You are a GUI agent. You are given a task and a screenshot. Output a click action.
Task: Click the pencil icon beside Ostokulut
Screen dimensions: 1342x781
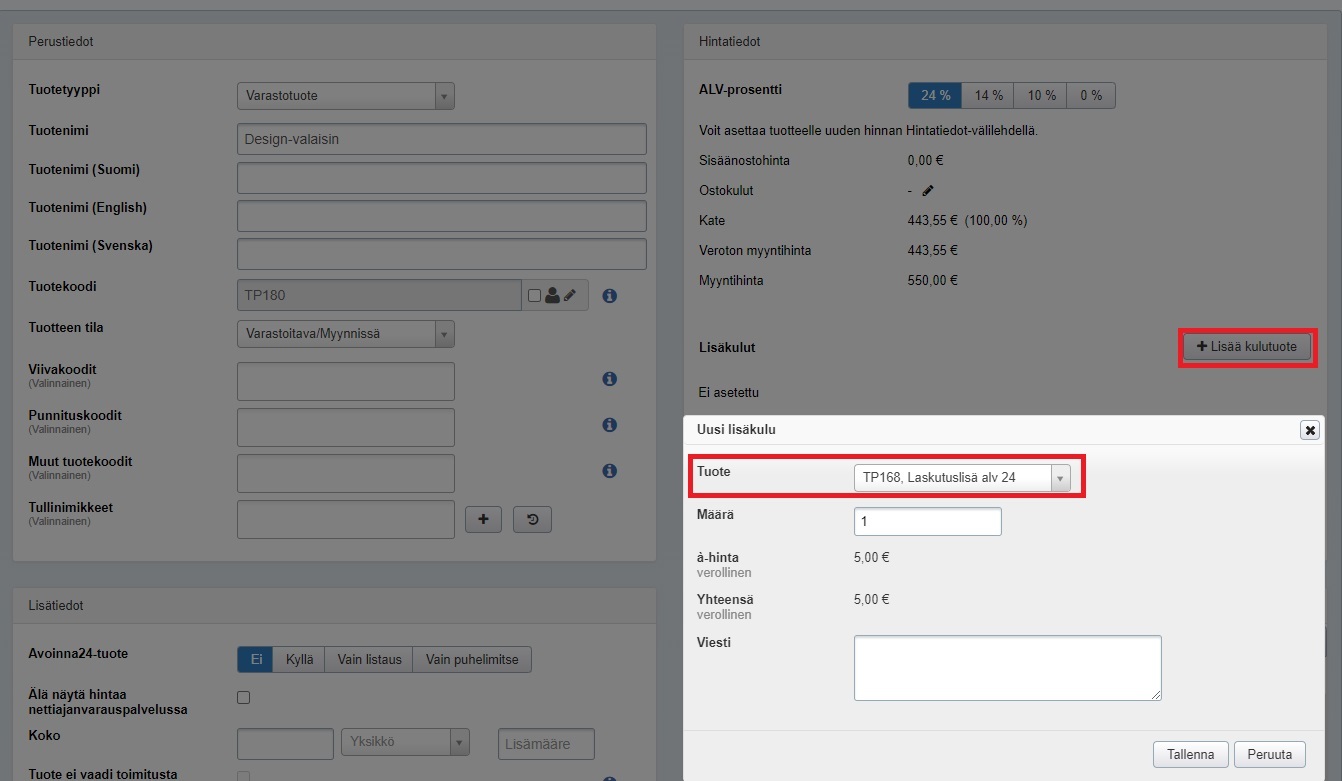(928, 190)
